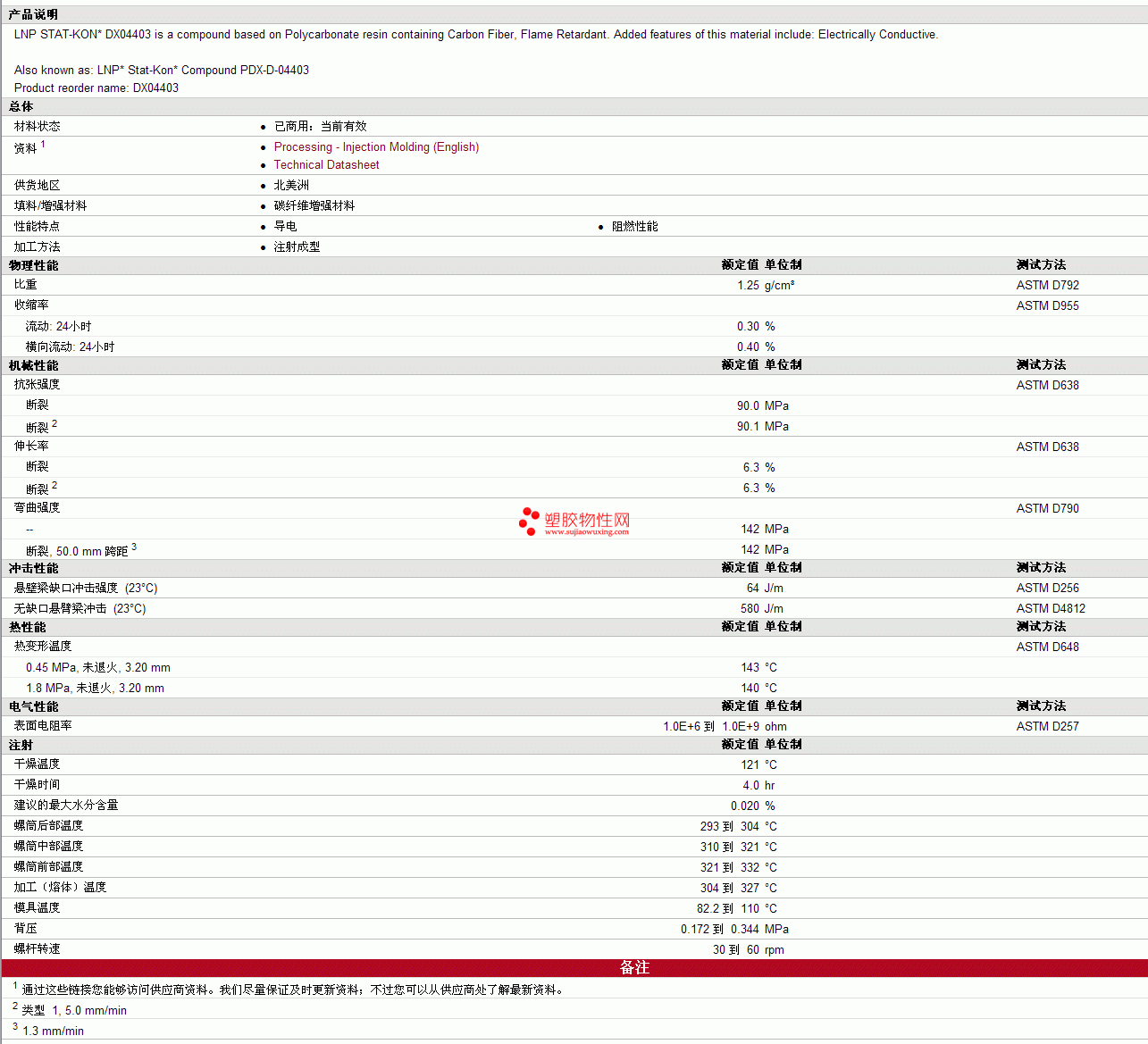Click the ASTM D790 flexural test method
This screenshot has height=1044, width=1148.
pyautogui.click(x=1047, y=509)
